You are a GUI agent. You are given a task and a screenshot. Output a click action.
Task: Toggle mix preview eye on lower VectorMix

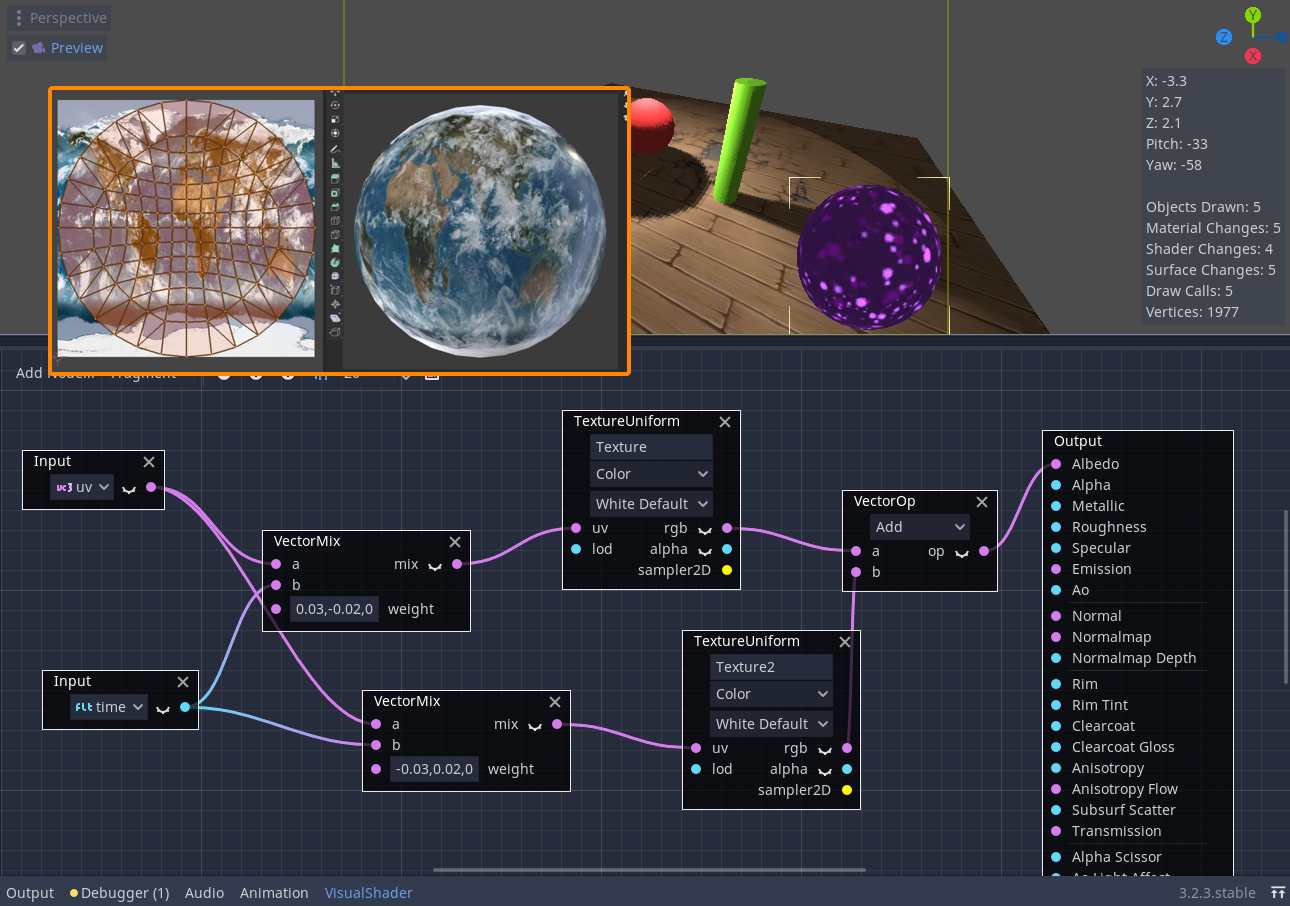535,725
